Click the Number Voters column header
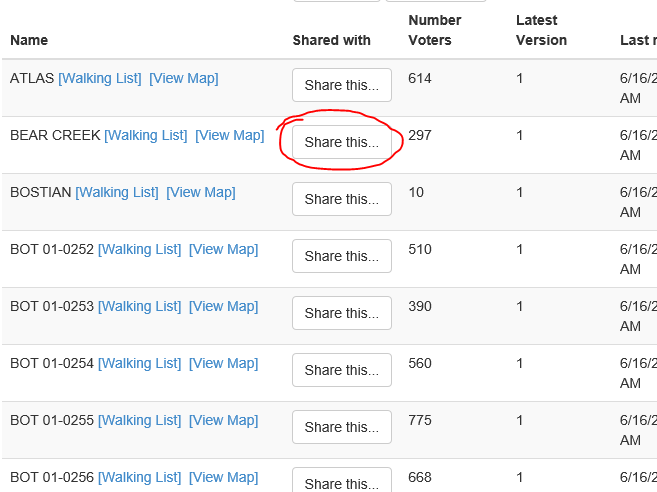This screenshot has height=492, width=657. click(x=435, y=30)
